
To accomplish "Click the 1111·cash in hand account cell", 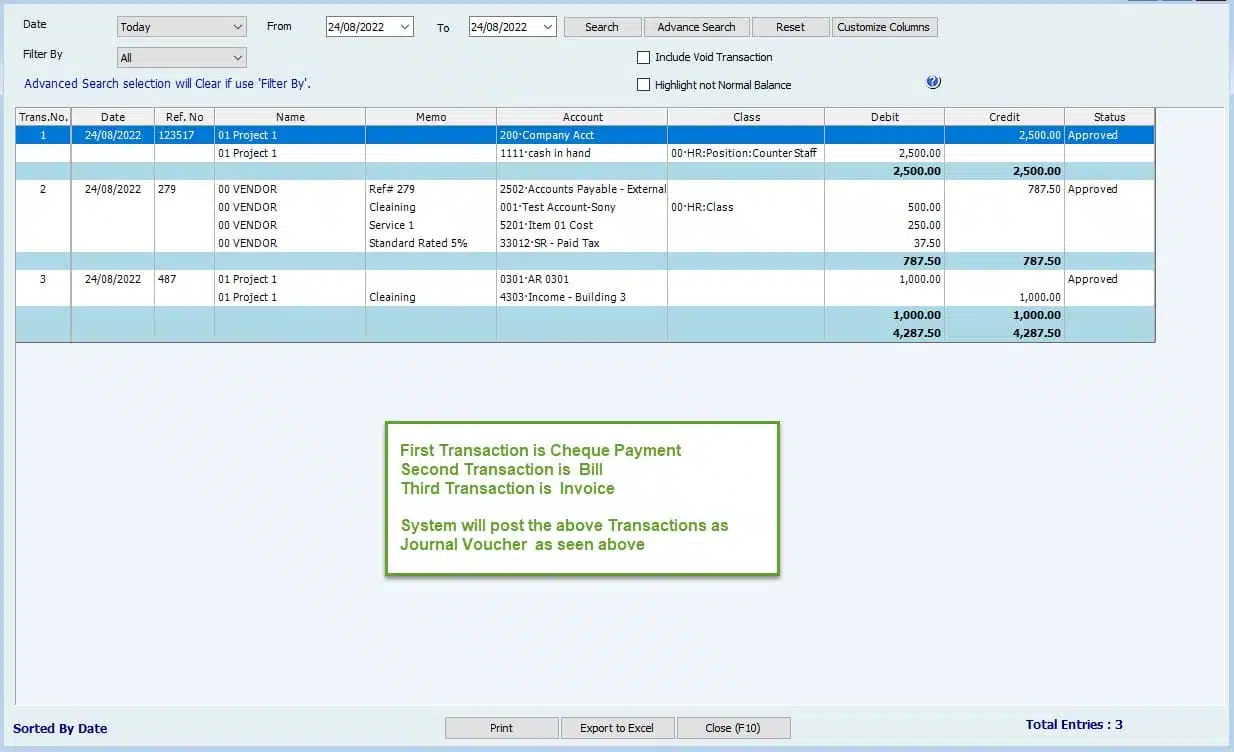I will coord(582,153).
